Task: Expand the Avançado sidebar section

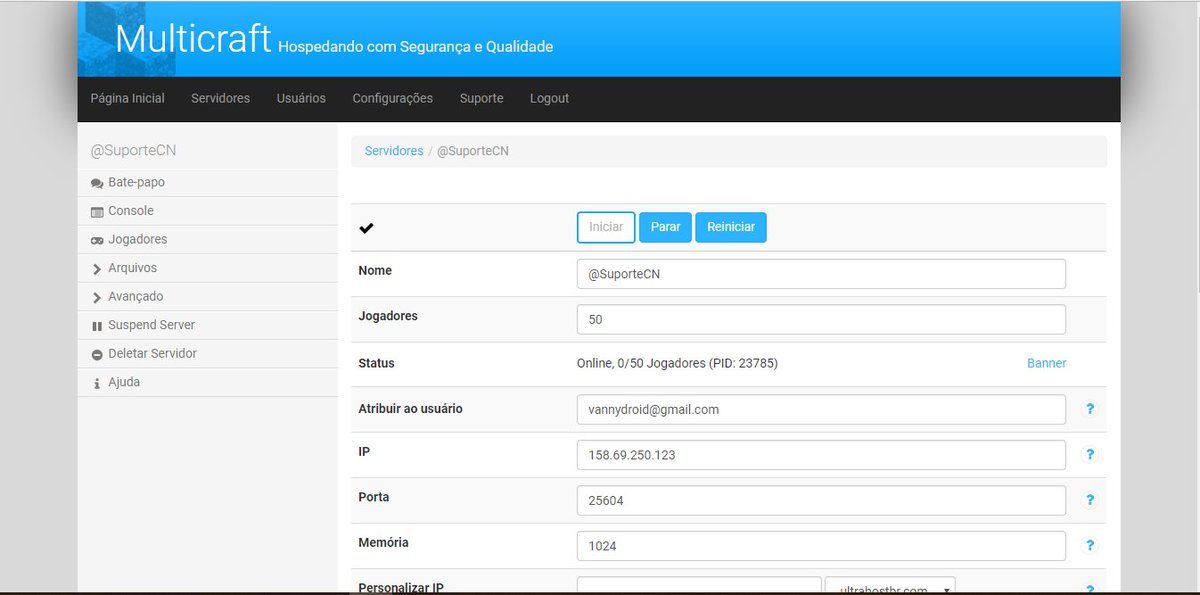Action: 95,296
